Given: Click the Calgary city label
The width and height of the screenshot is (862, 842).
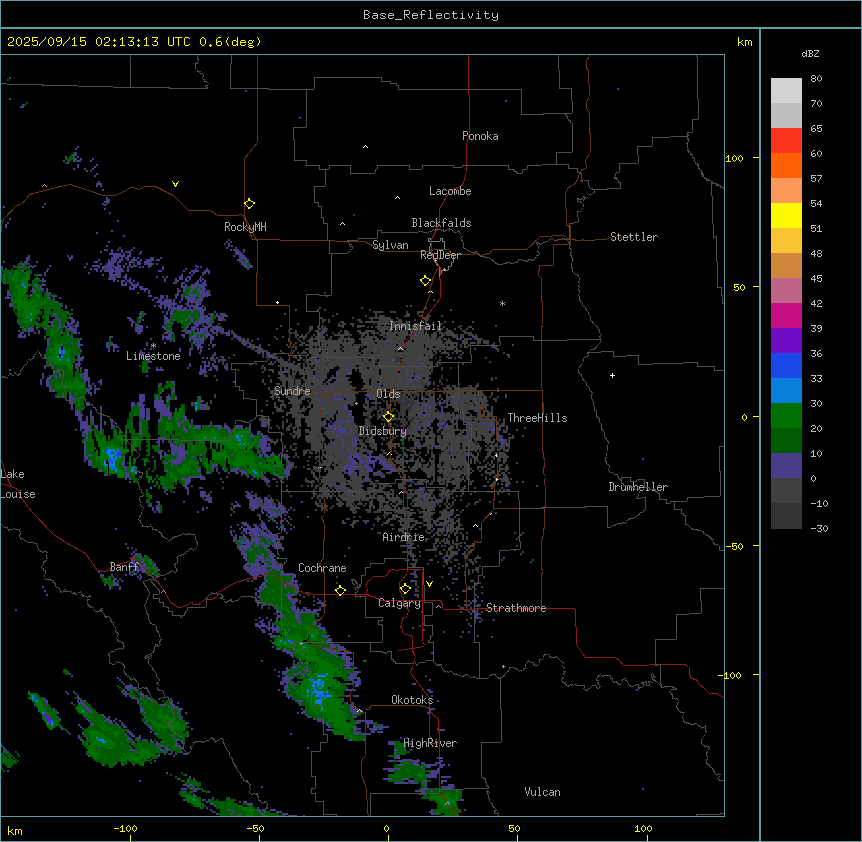Looking at the screenshot, I should point(400,603).
